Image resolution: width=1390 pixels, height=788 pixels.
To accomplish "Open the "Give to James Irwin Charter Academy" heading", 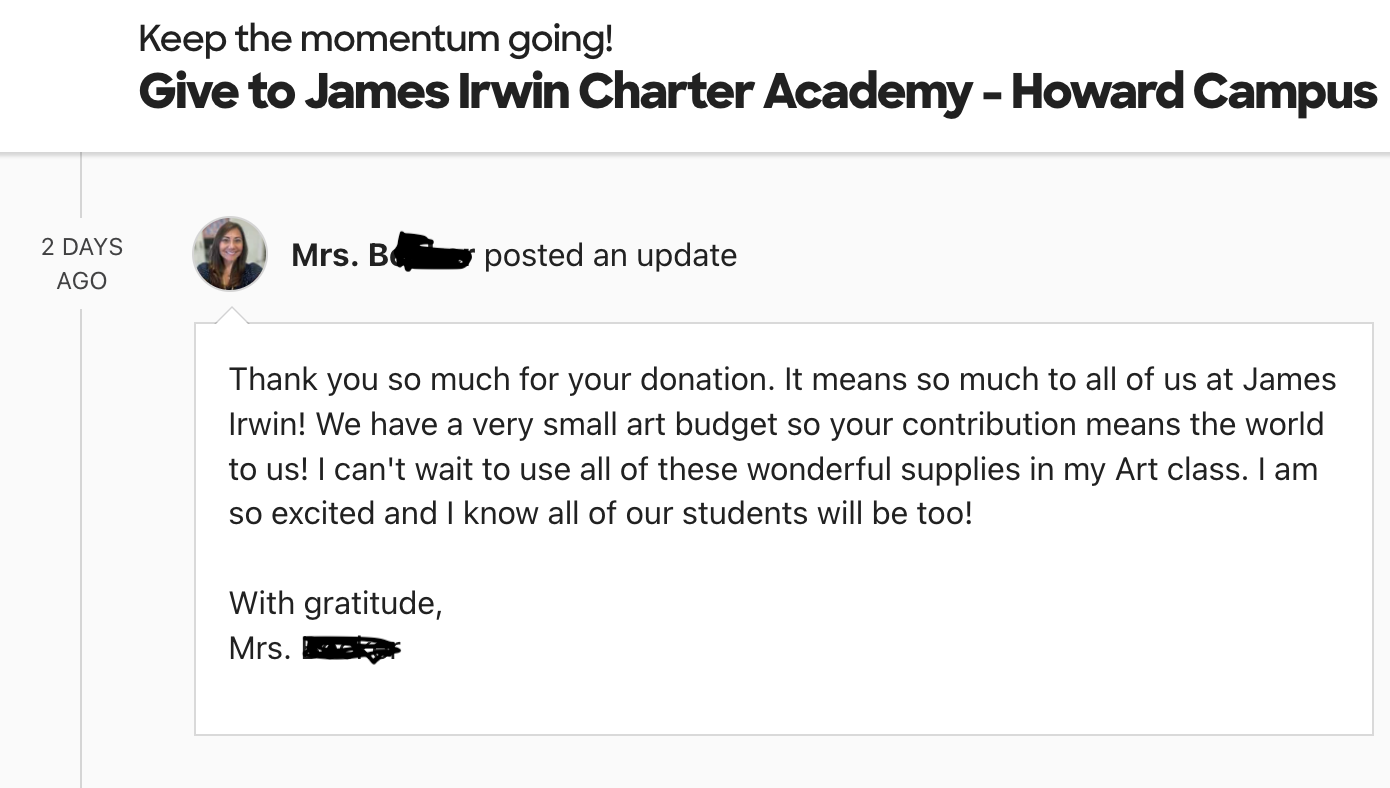I will click(555, 92).
